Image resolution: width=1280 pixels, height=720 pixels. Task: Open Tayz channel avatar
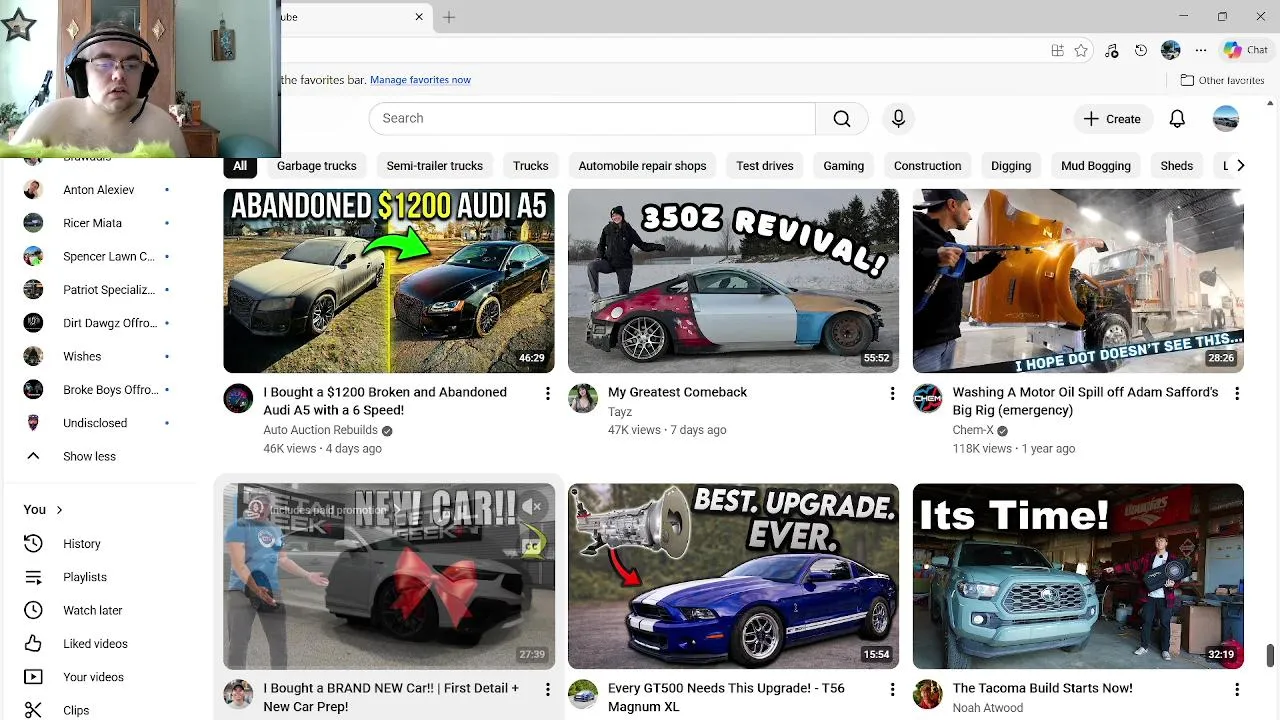click(583, 398)
